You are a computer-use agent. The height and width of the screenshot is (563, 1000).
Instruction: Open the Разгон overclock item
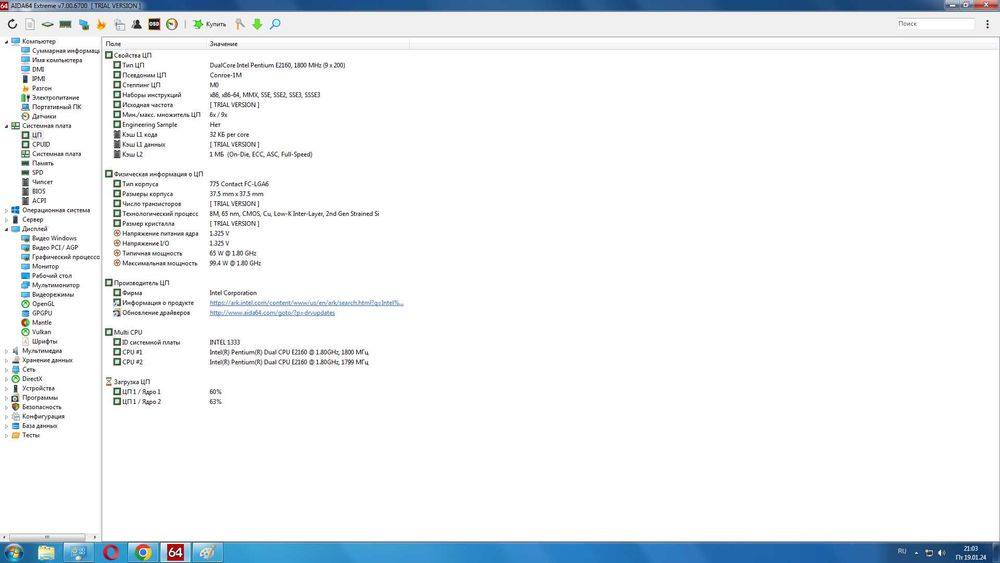[x=41, y=88]
